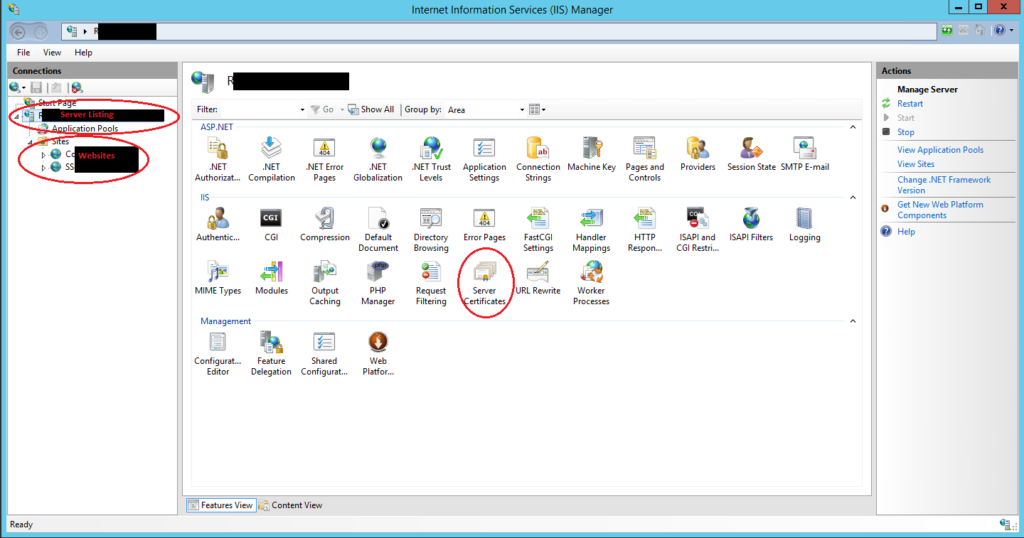
Task: Open Shared Configuration feature
Action: (x=325, y=353)
